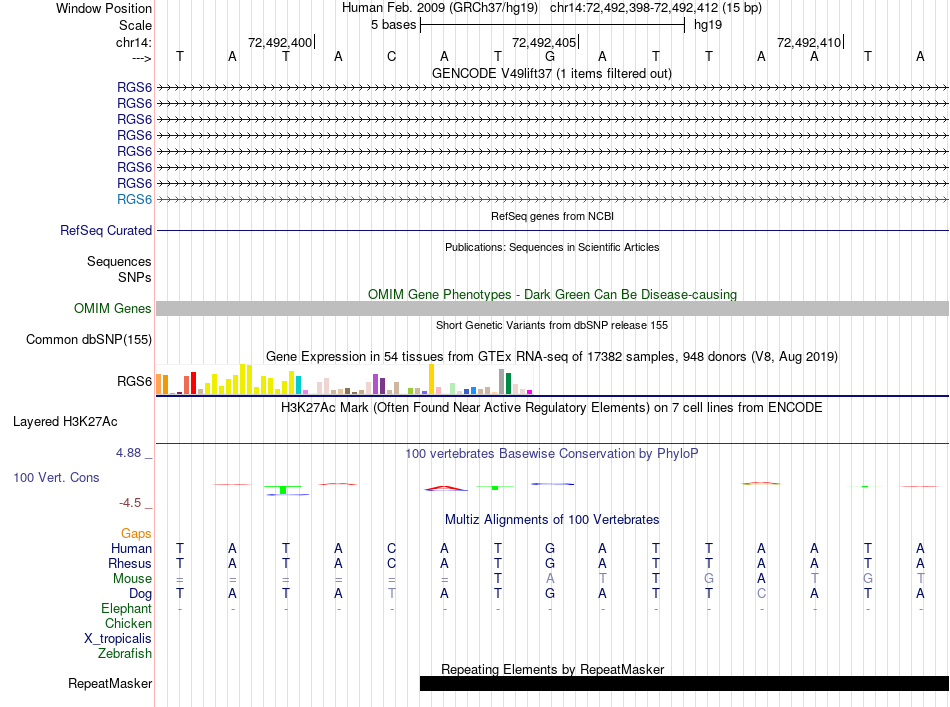Click the Mouse alignment row label
Image resolution: width=950 pixels, height=707 pixels.
pos(132,579)
